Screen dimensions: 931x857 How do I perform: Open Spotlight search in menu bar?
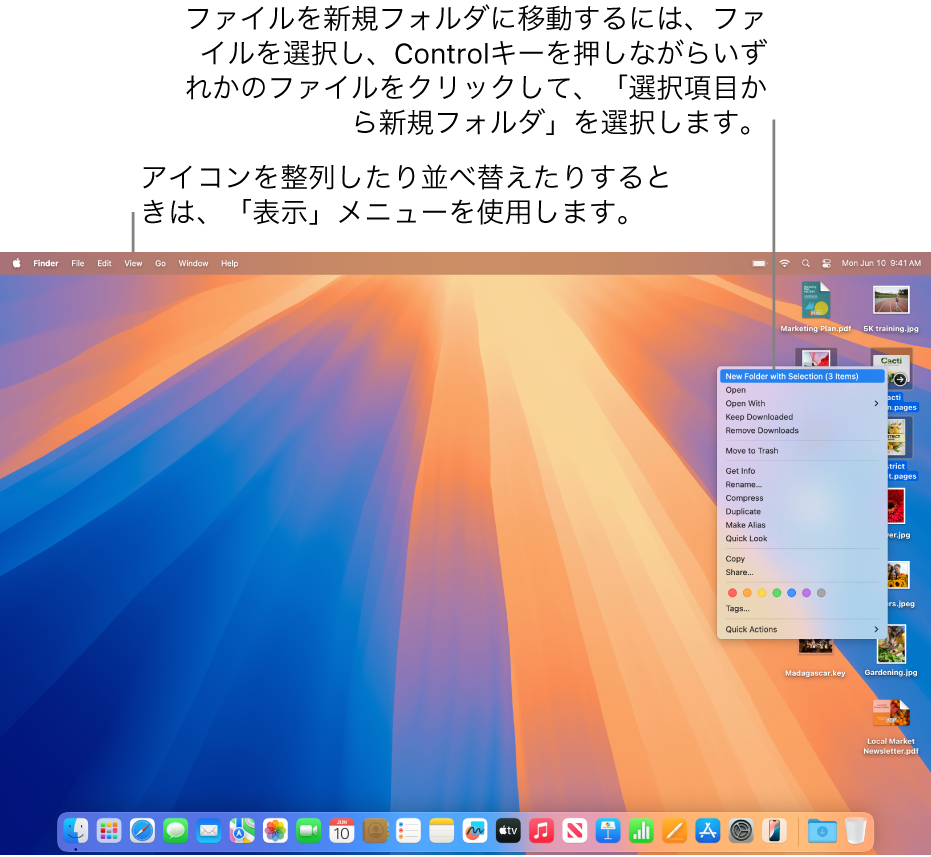[806, 263]
